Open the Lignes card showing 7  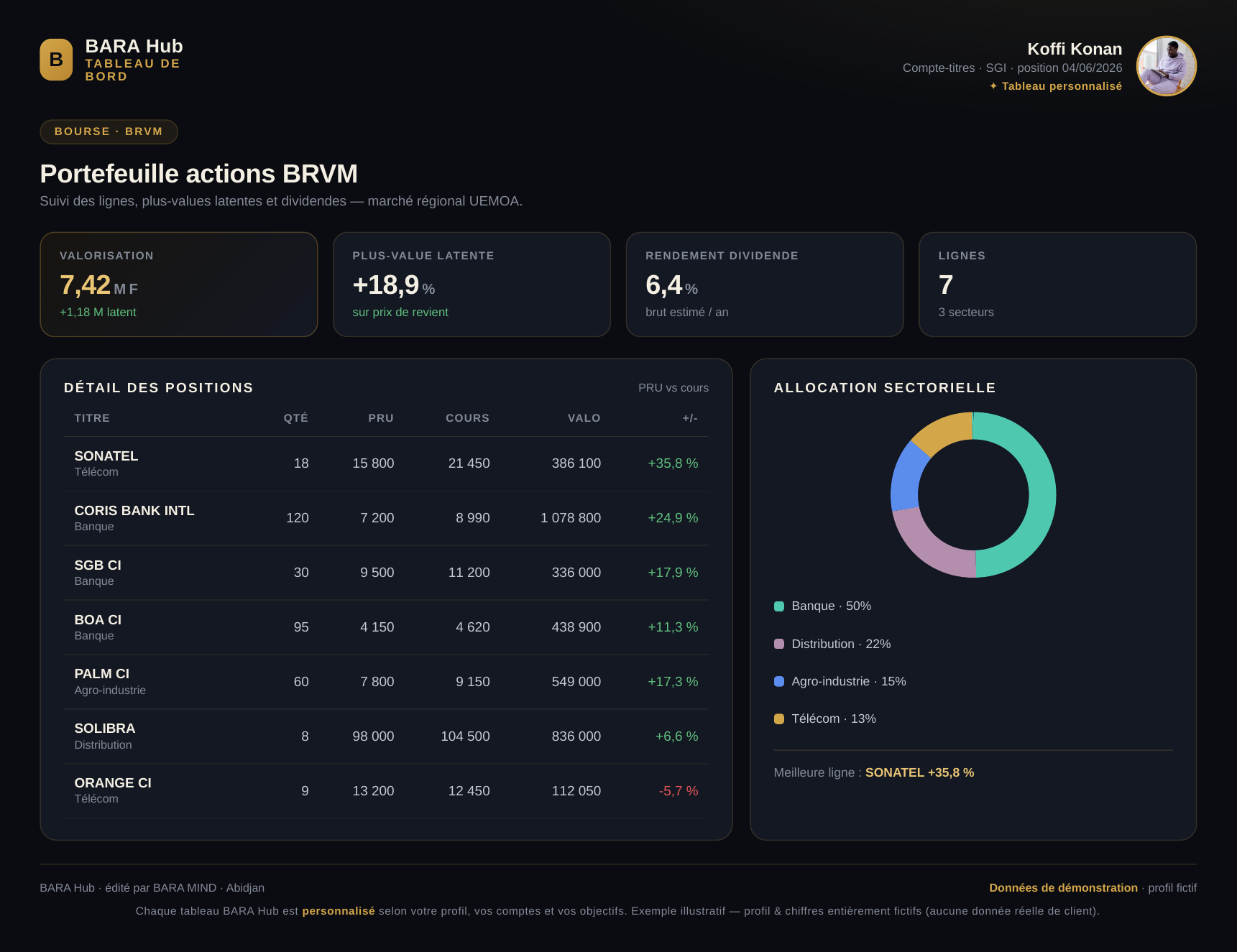pyautogui.click(x=1057, y=284)
